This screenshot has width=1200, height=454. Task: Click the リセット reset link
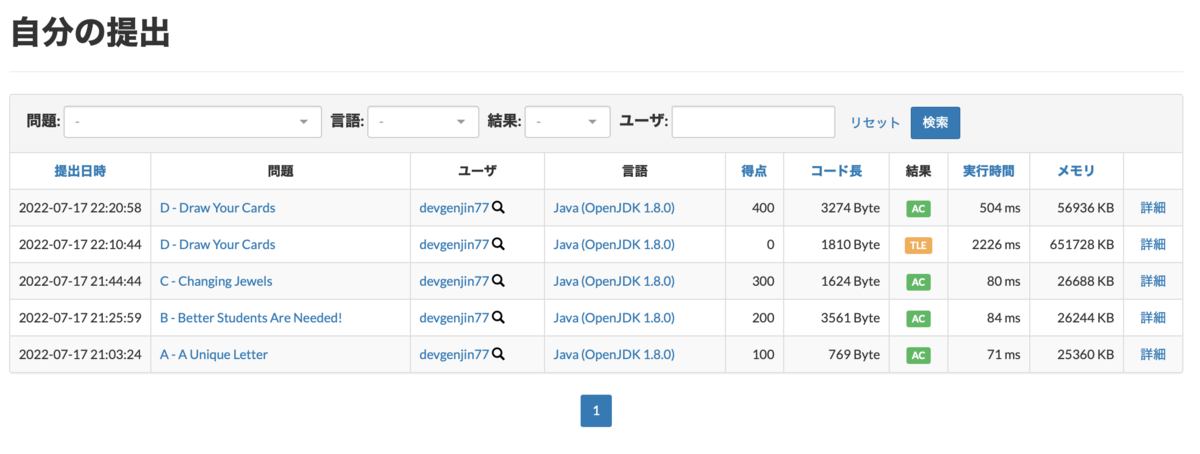pyautogui.click(x=875, y=122)
